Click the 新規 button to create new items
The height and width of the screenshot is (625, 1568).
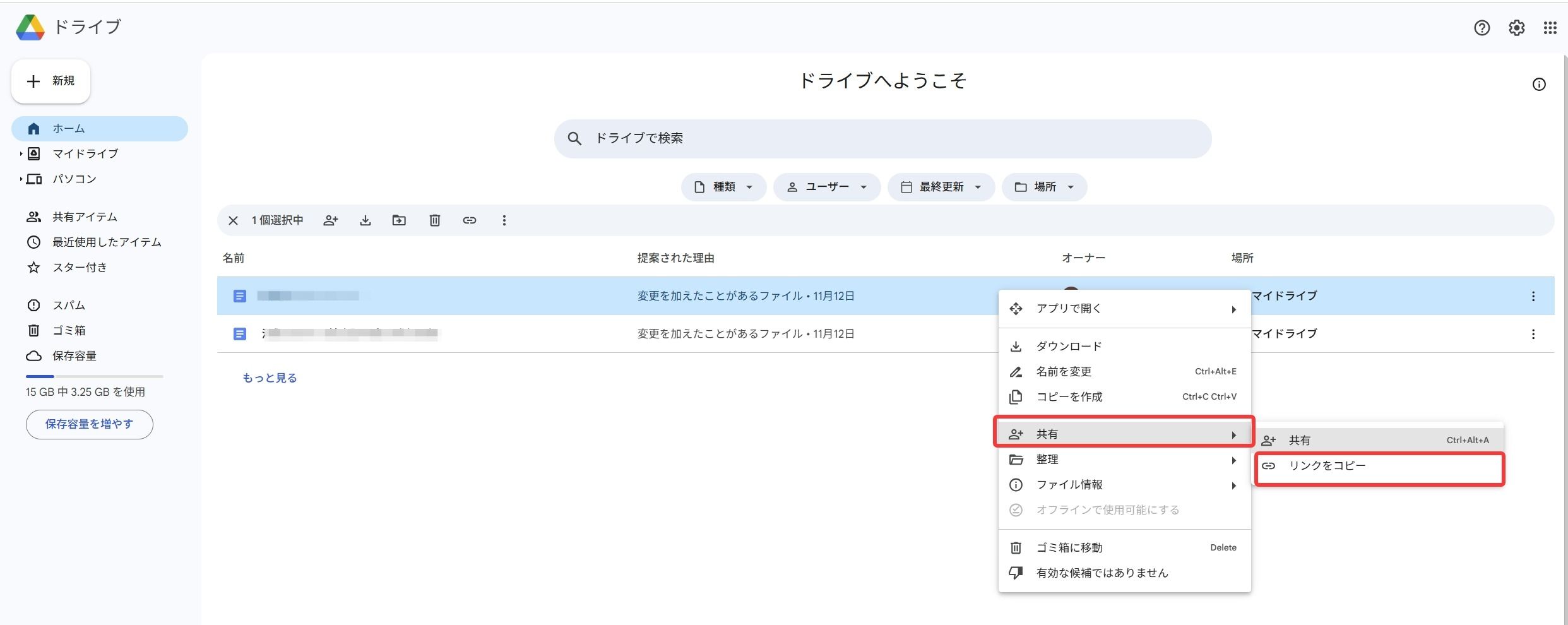point(50,81)
